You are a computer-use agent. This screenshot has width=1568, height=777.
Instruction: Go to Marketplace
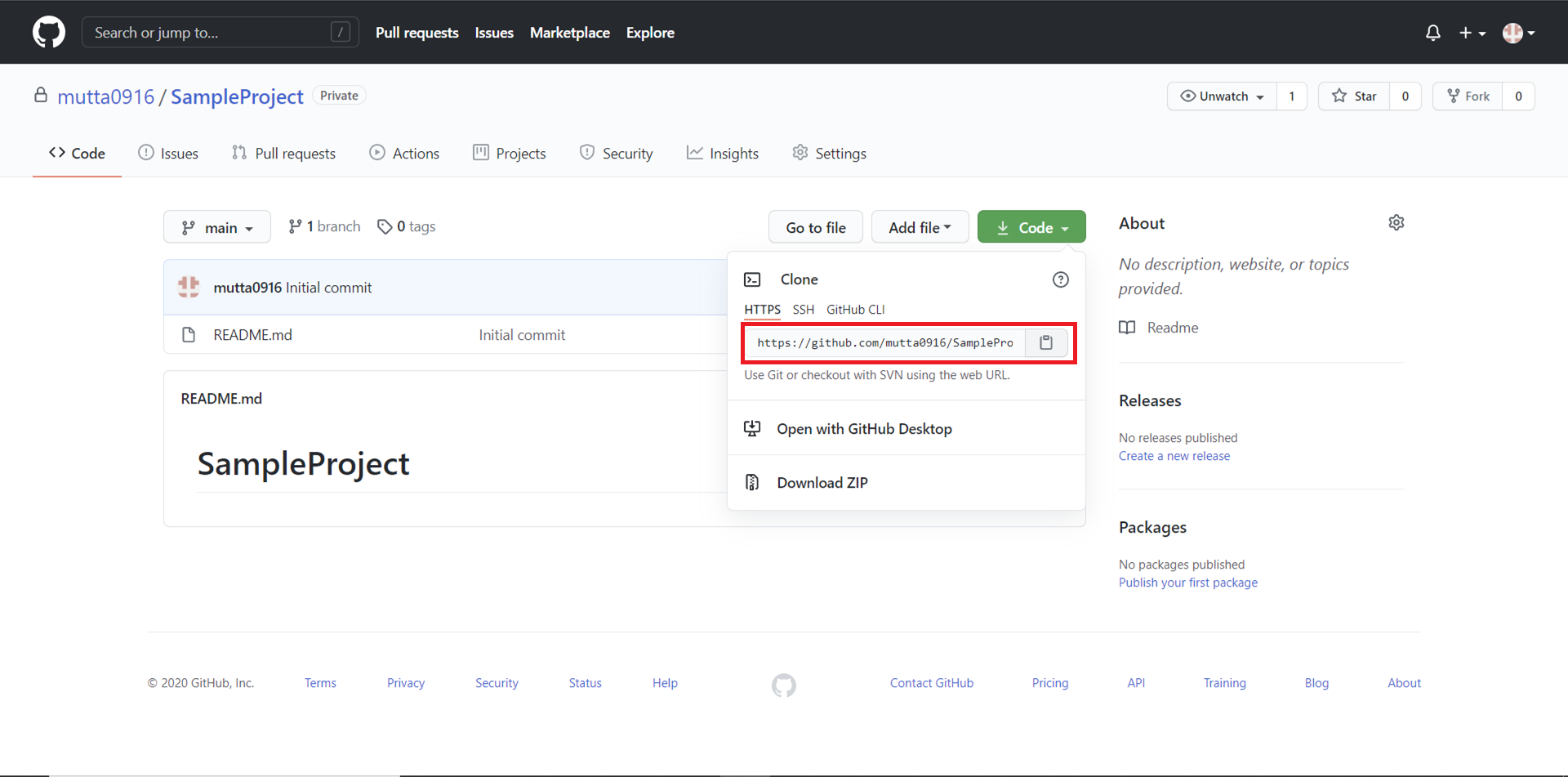[x=570, y=33]
